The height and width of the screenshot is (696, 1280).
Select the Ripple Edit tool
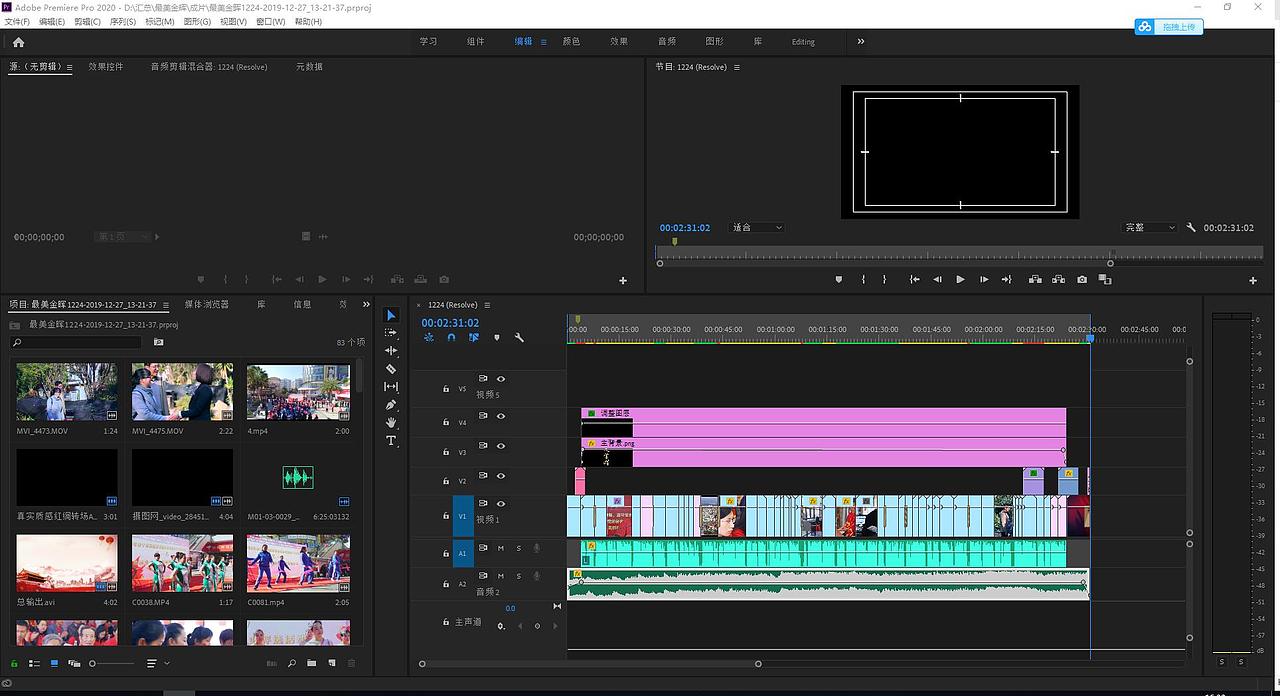click(391, 351)
